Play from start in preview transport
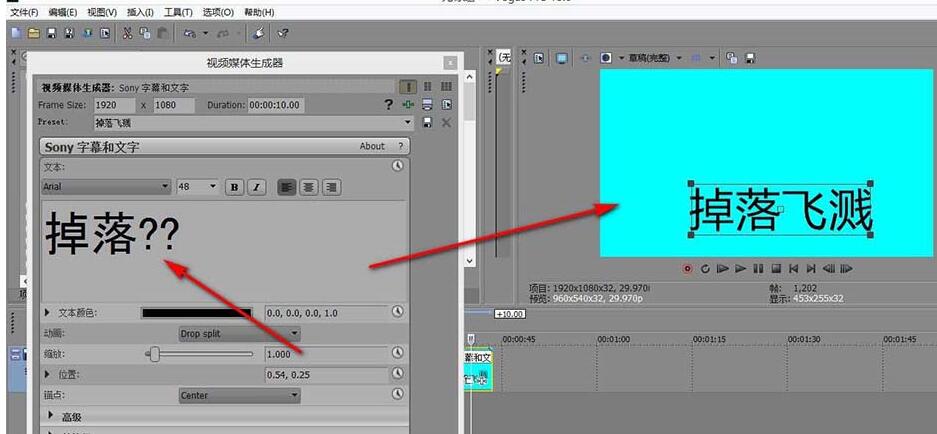Screen dimensions: 937x434 (x=723, y=269)
